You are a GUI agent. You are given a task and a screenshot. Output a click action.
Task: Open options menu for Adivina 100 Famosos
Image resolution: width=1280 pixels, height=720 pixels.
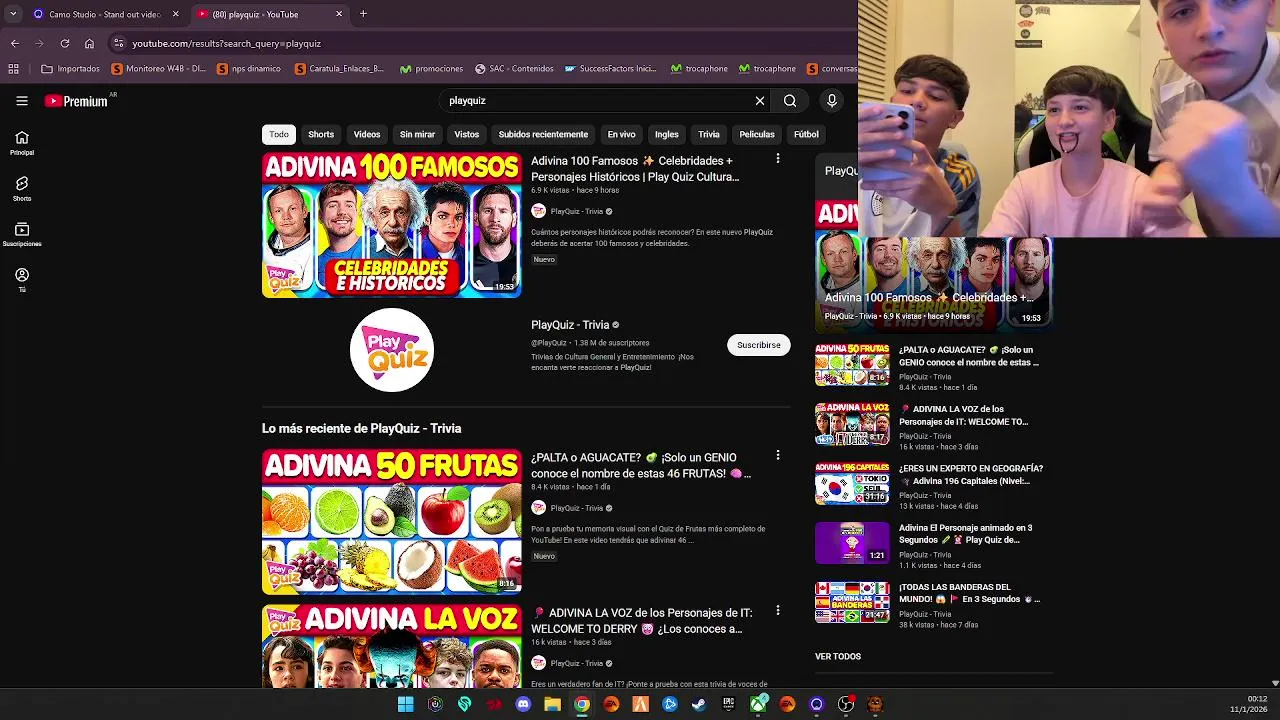click(778, 159)
